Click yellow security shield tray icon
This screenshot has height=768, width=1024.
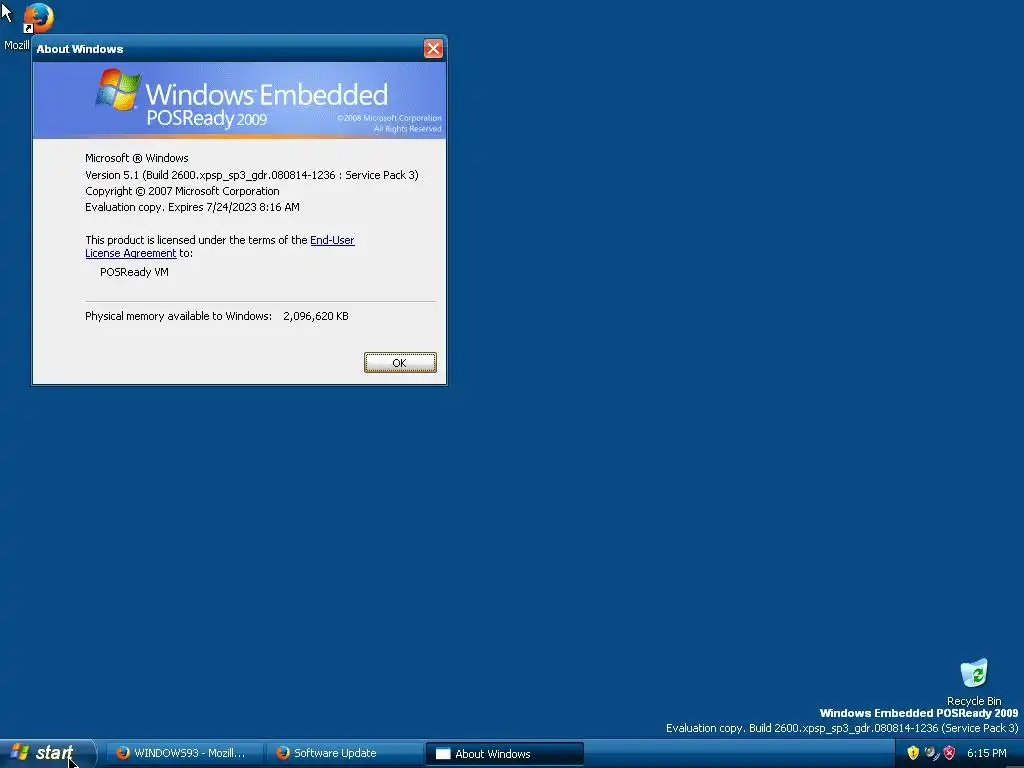[913, 753]
